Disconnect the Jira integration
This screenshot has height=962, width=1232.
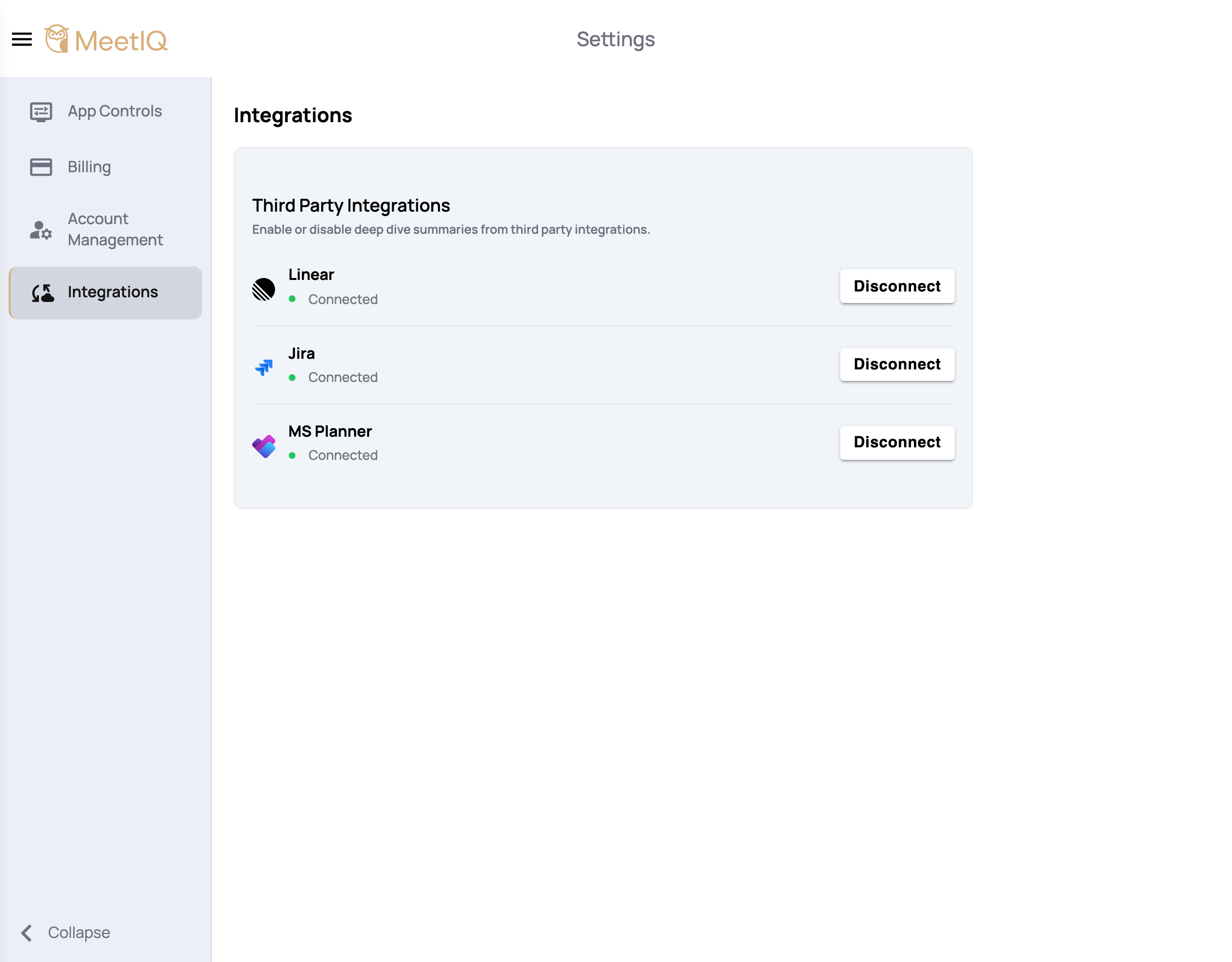tap(897, 364)
